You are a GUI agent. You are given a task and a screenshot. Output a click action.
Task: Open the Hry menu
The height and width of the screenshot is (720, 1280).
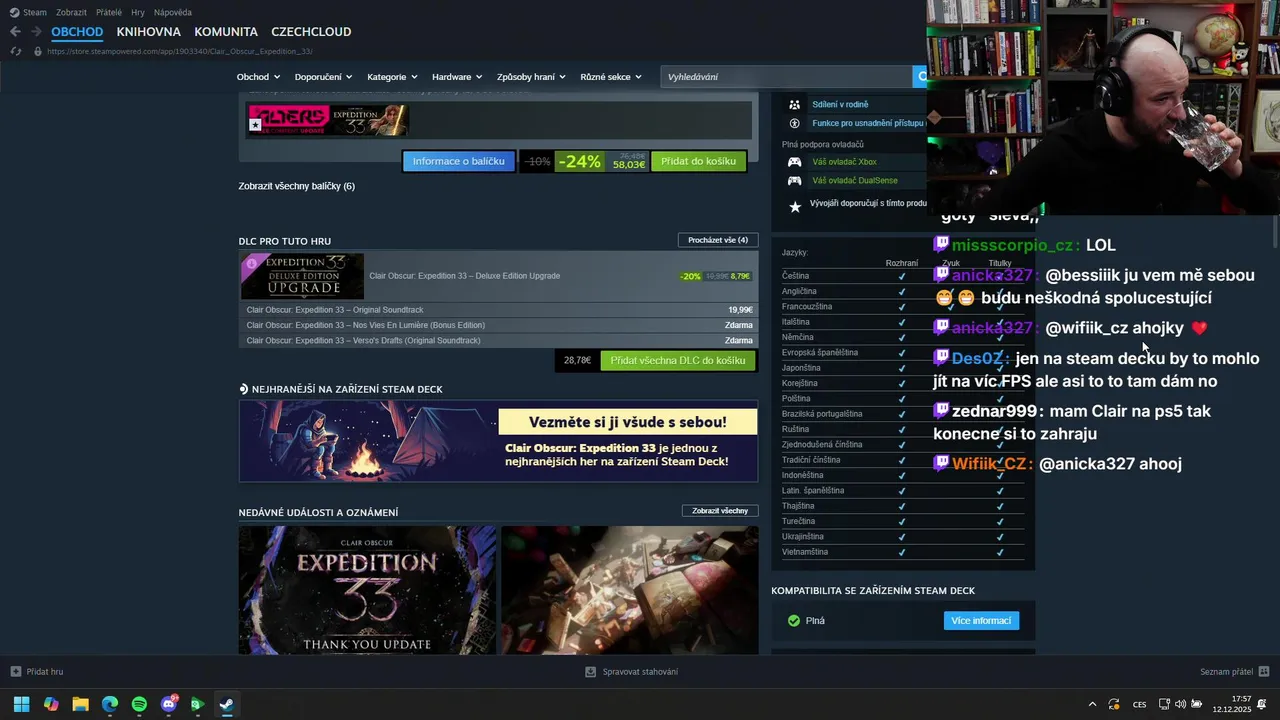coord(138,12)
